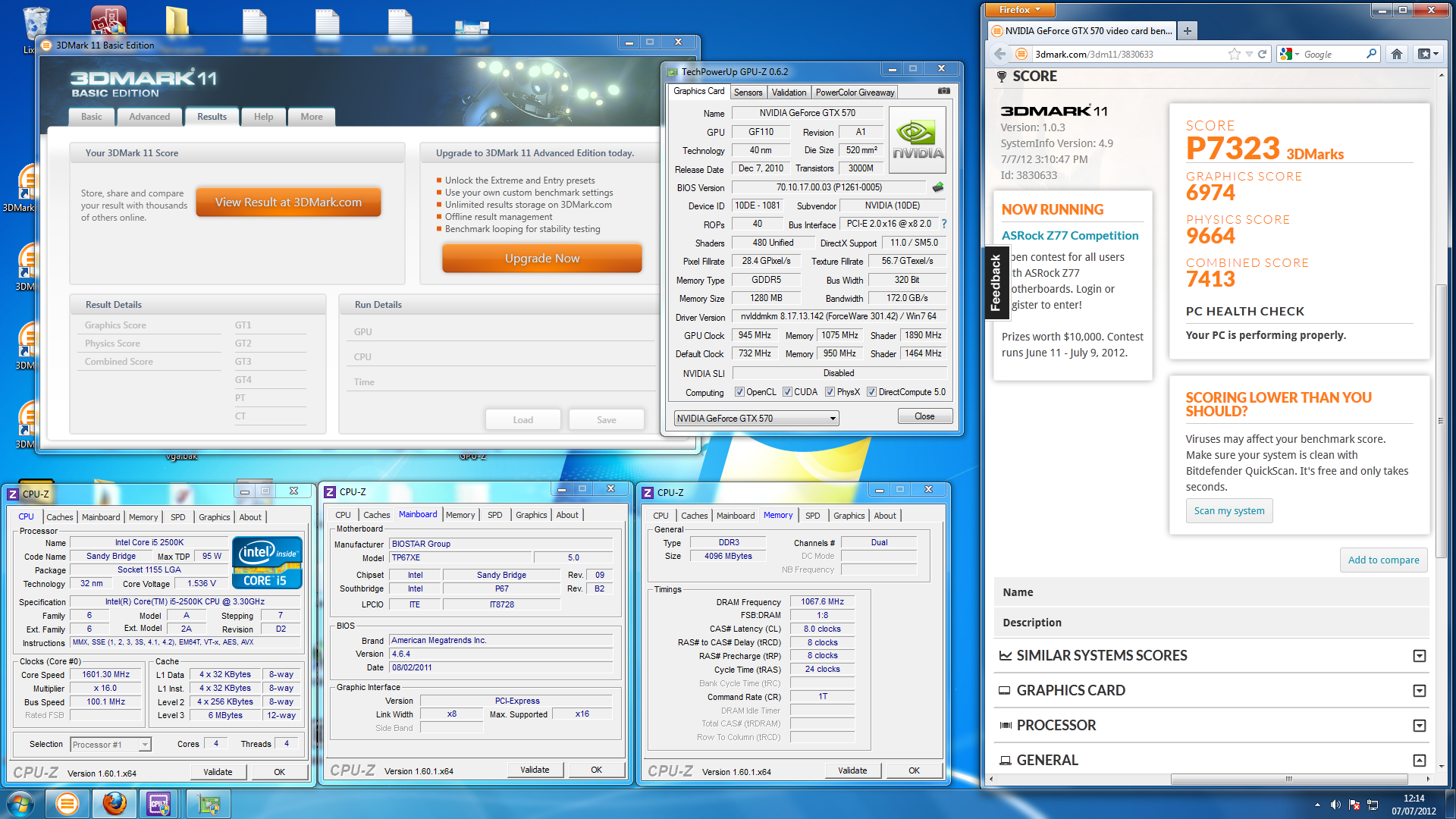Click Add to compare button
Viewport: 1456px width, 819px height.
[x=1383, y=560]
